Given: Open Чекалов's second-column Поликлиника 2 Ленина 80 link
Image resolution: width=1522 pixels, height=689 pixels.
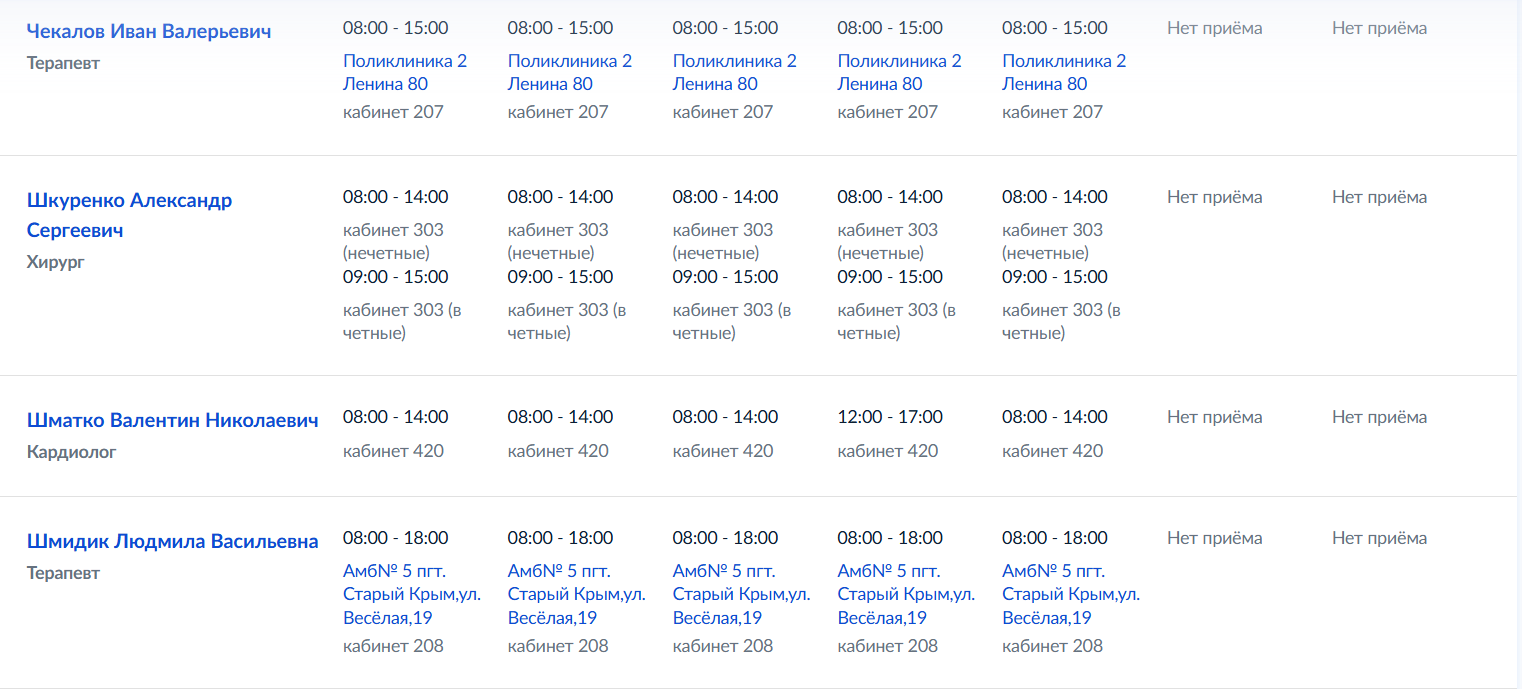Looking at the screenshot, I should point(570,72).
